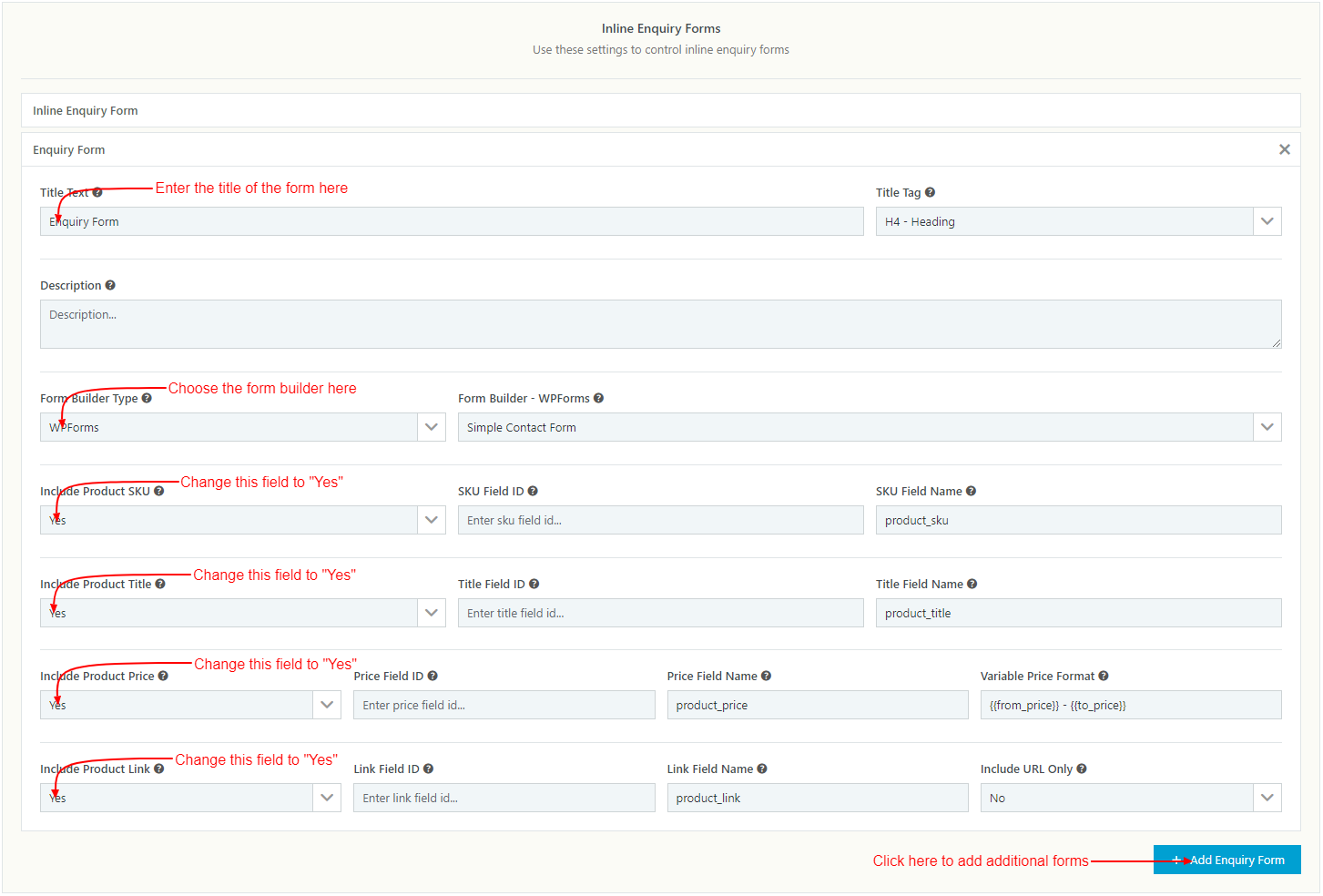Click help icon next to Include Product Title
Screen dimensions: 1323x896
point(160,585)
